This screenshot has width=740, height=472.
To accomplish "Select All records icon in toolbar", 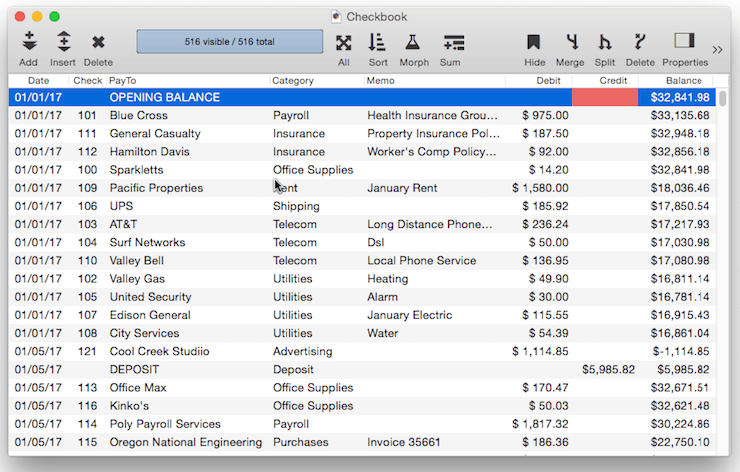I will [344, 42].
